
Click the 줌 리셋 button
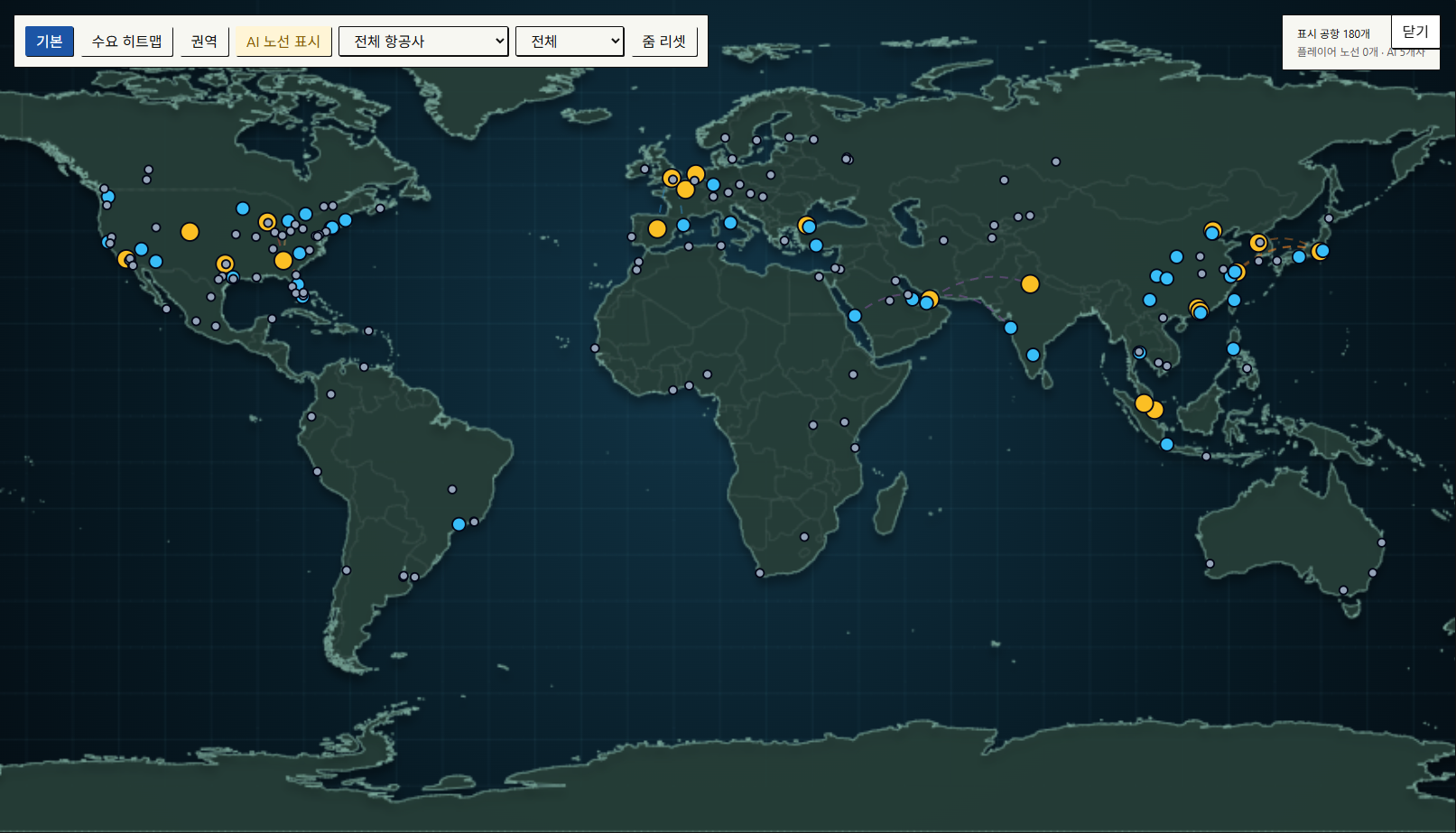click(x=664, y=42)
